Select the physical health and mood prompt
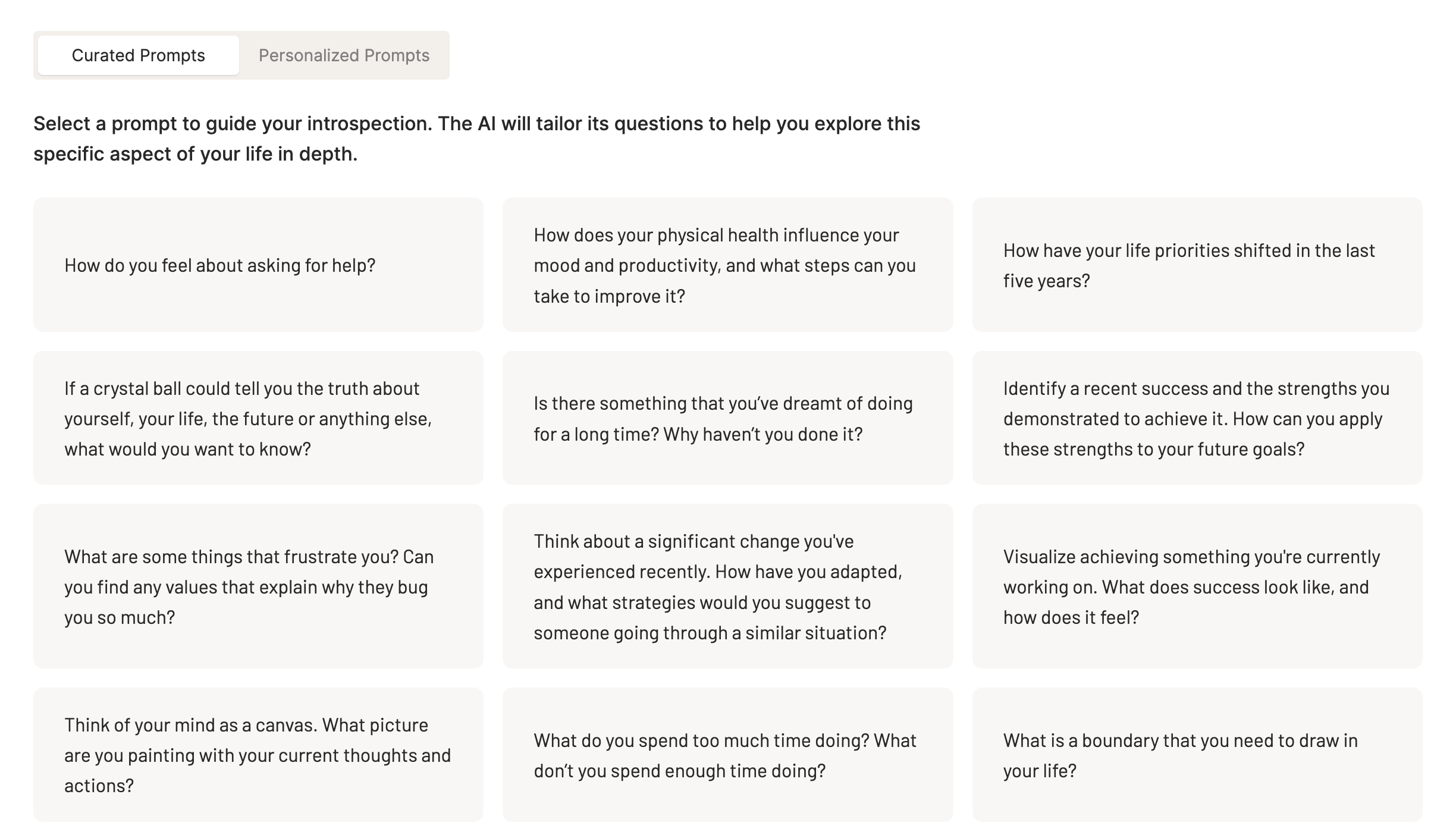This screenshot has width=1456, height=835. click(x=727, y=265)
